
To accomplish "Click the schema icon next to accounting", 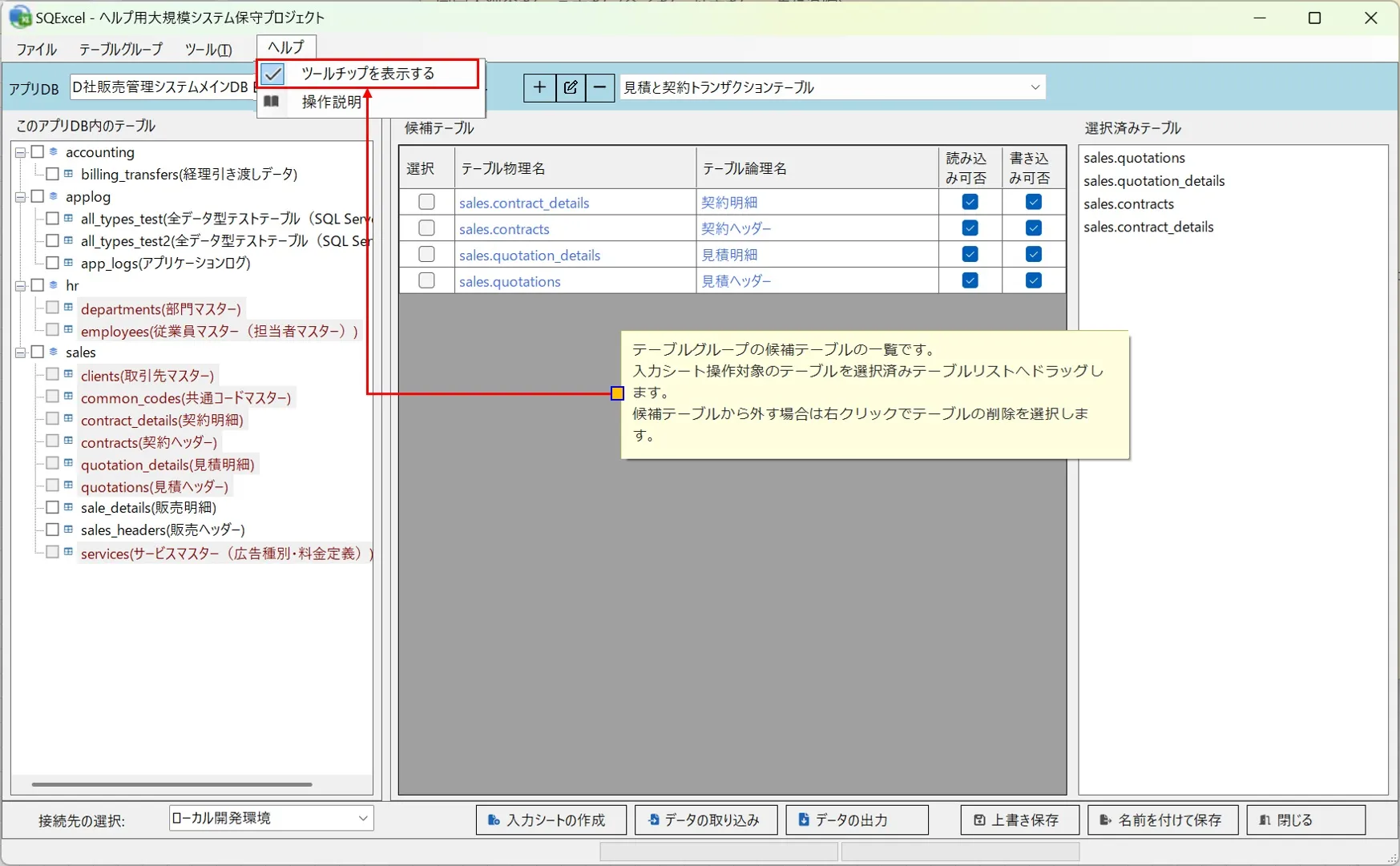I will click(x=54, y=151).
